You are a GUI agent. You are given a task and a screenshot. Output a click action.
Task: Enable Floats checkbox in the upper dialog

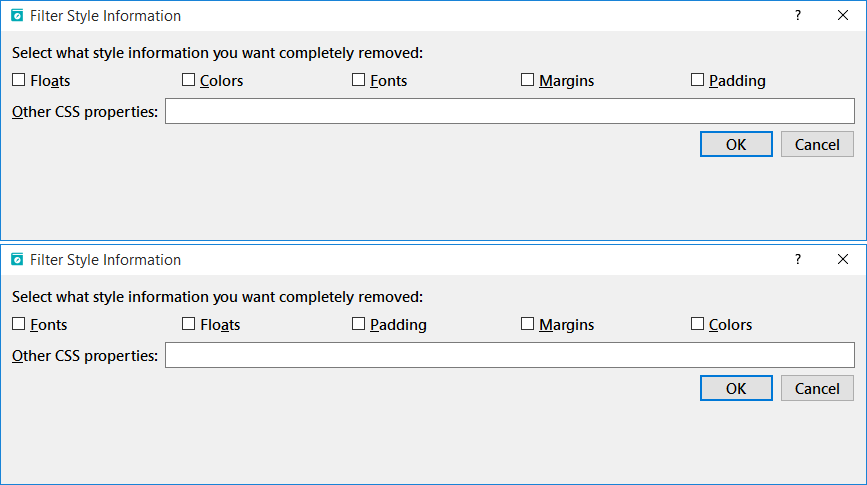[x=19, y=81]
